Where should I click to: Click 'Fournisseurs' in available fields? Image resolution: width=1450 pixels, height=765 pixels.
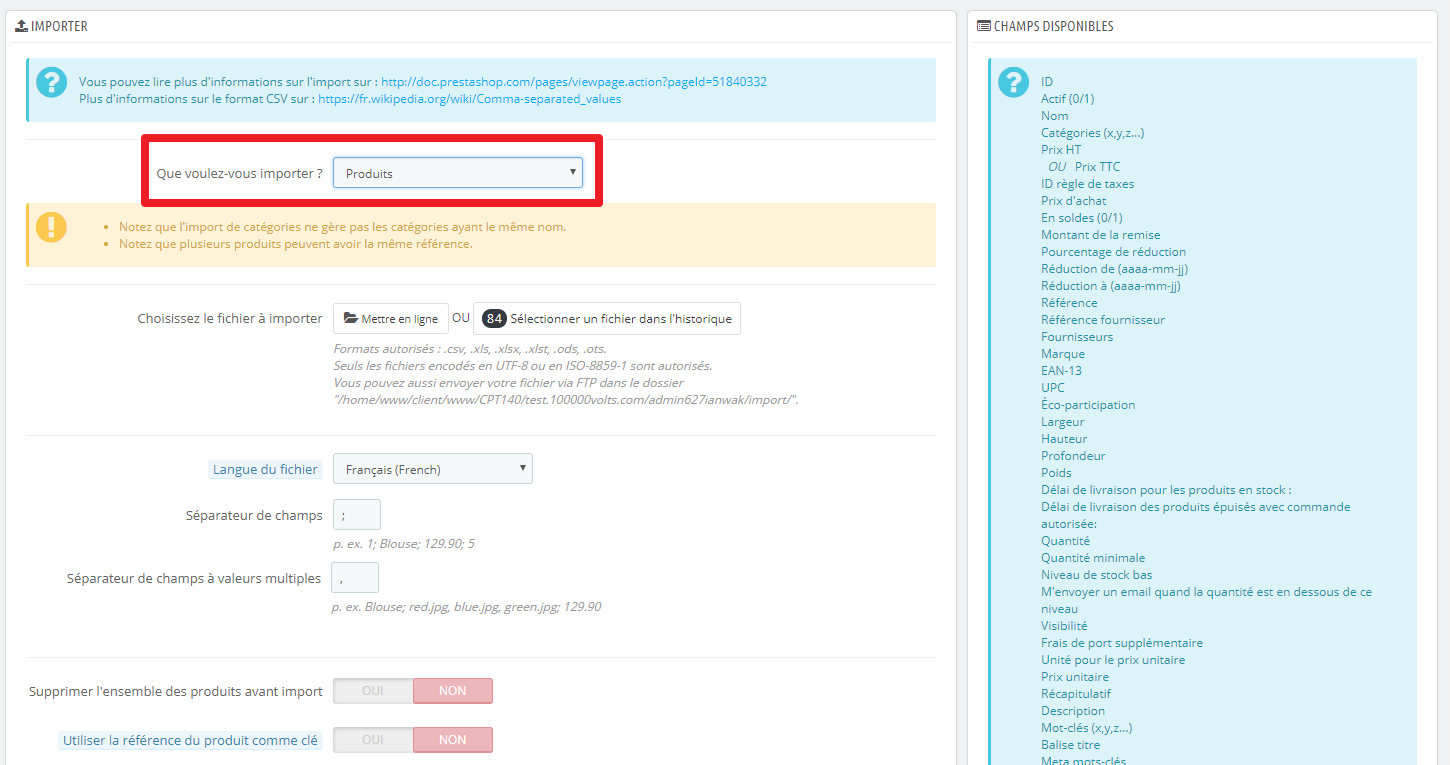click(1077, 337)
